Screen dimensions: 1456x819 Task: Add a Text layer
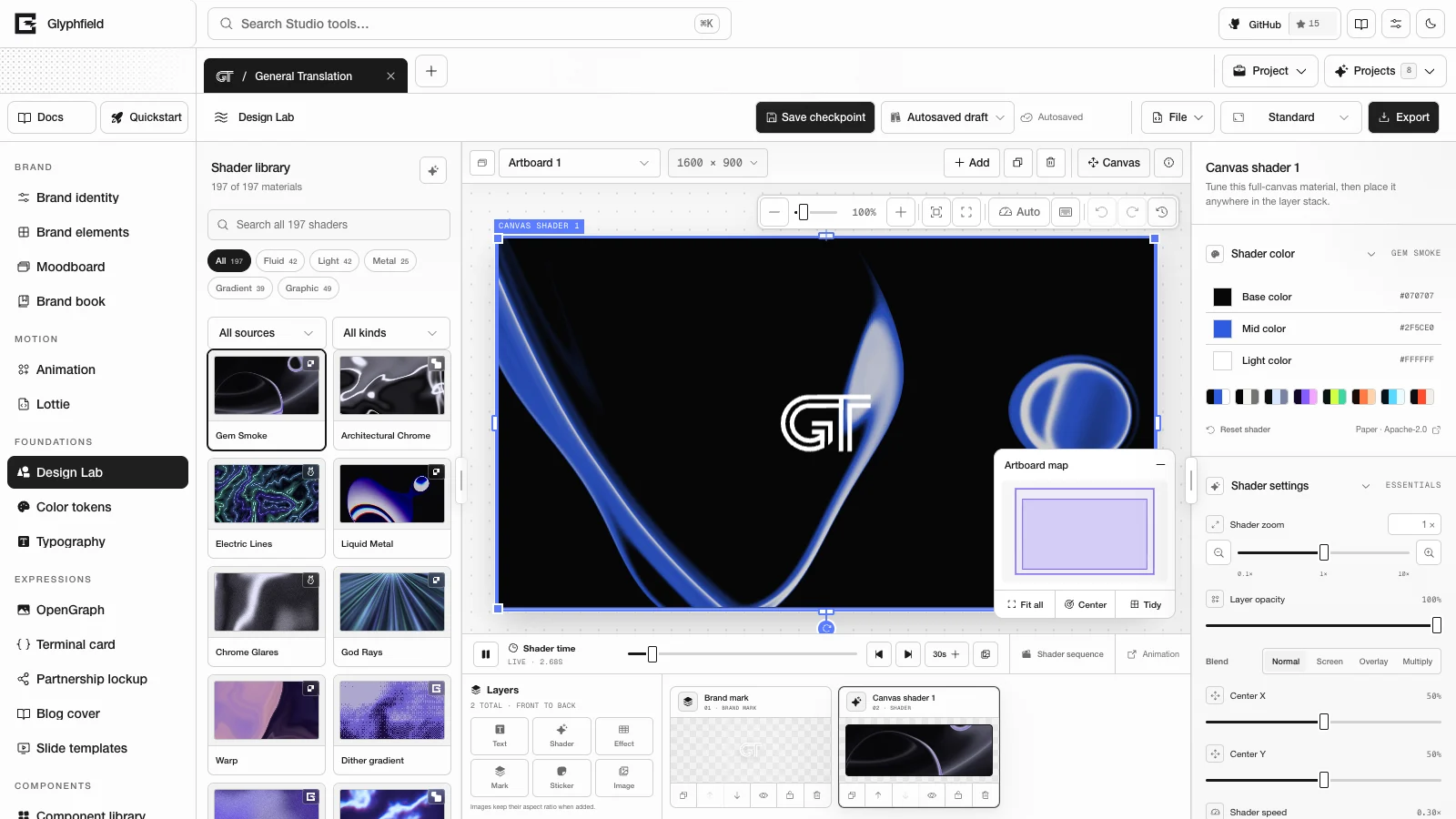(x=500, y=735)
